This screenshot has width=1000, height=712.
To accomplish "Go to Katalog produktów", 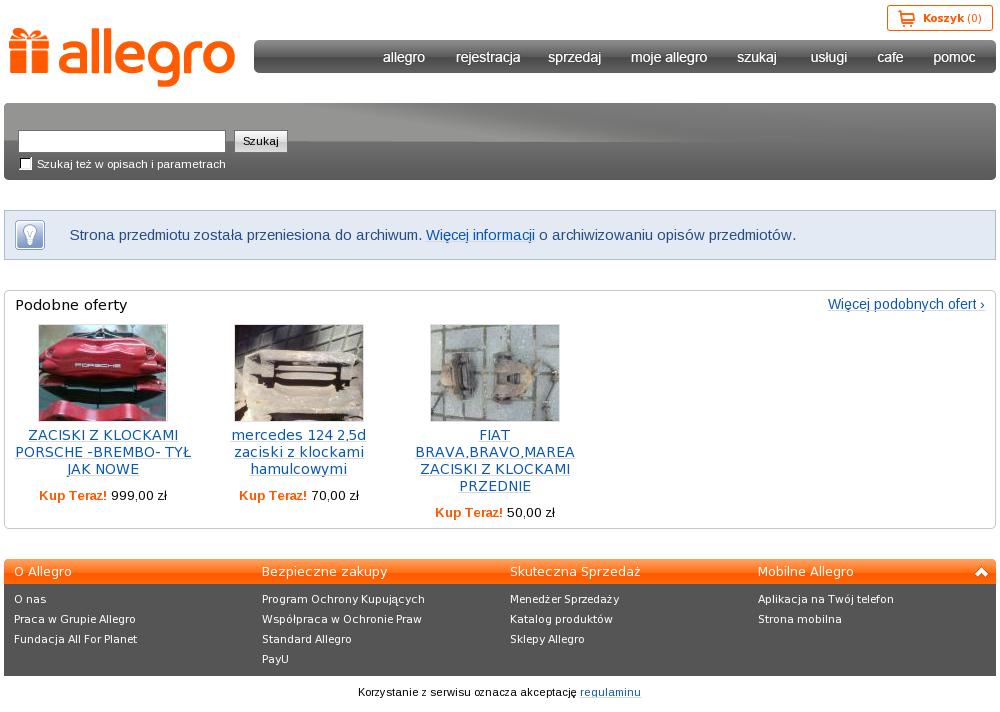I will pos(561,619).
